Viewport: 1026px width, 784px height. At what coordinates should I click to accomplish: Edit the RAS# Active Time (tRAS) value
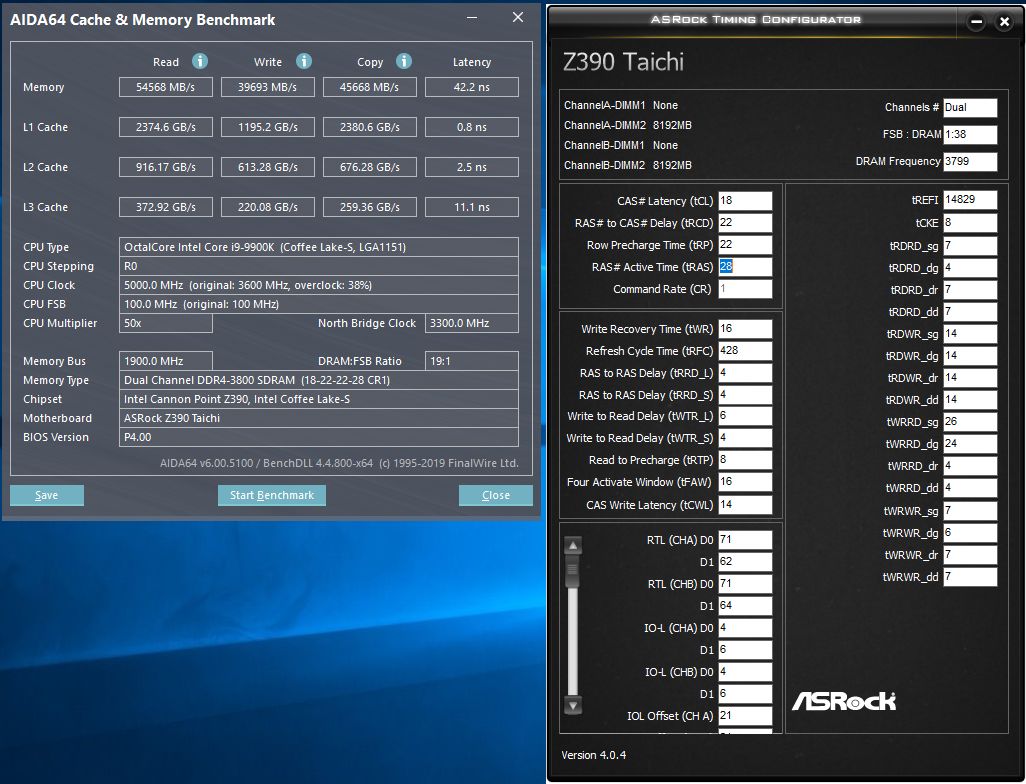[x=745, y=267]
